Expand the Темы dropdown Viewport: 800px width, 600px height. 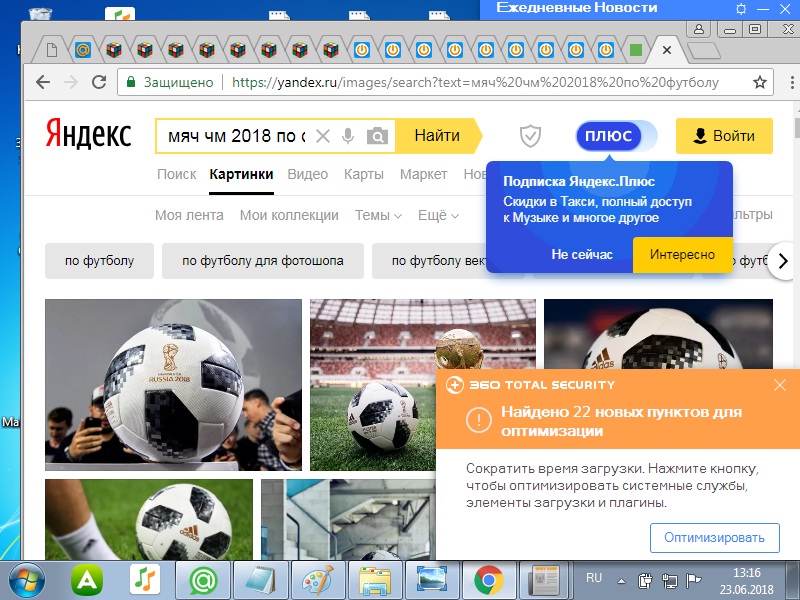point(379,215)
